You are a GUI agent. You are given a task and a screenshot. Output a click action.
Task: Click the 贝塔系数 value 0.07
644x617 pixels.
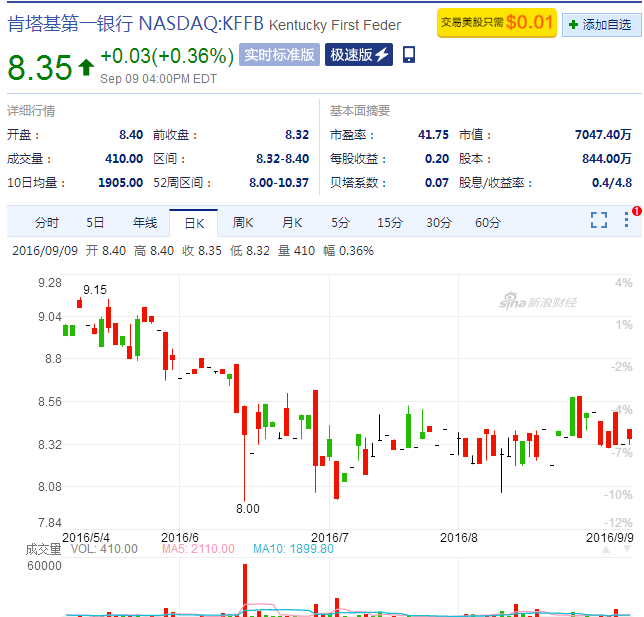437,182
